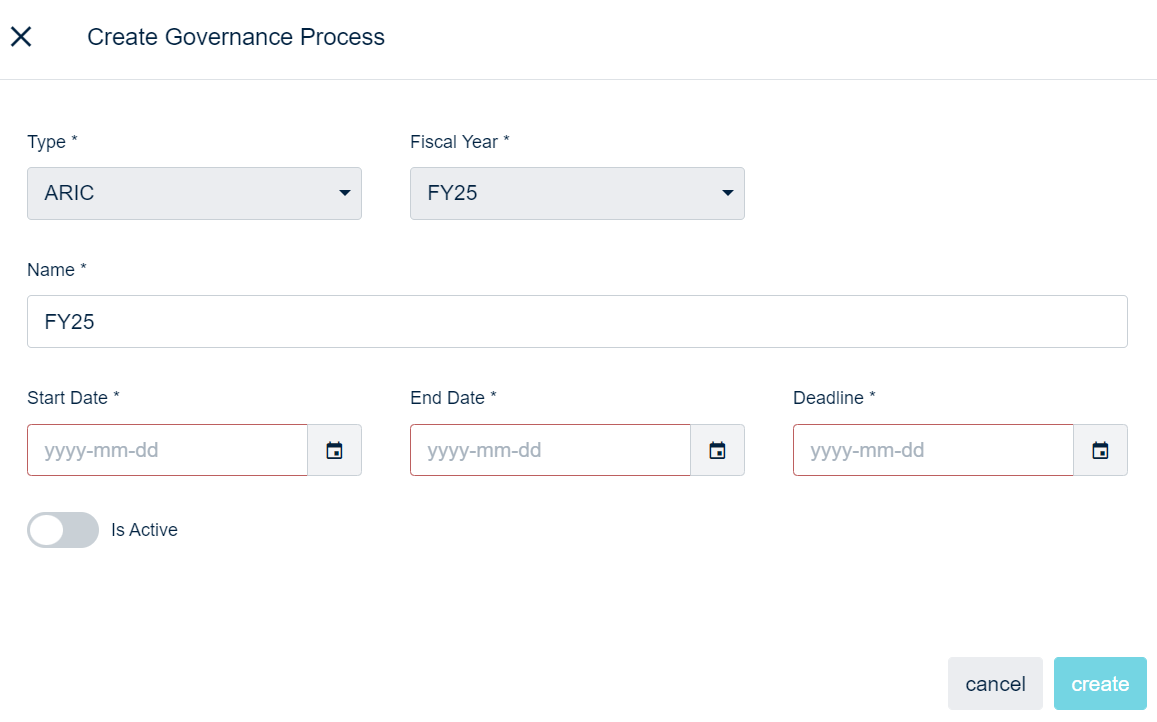Close the Create Governance Process dialog

click(21, 37)
